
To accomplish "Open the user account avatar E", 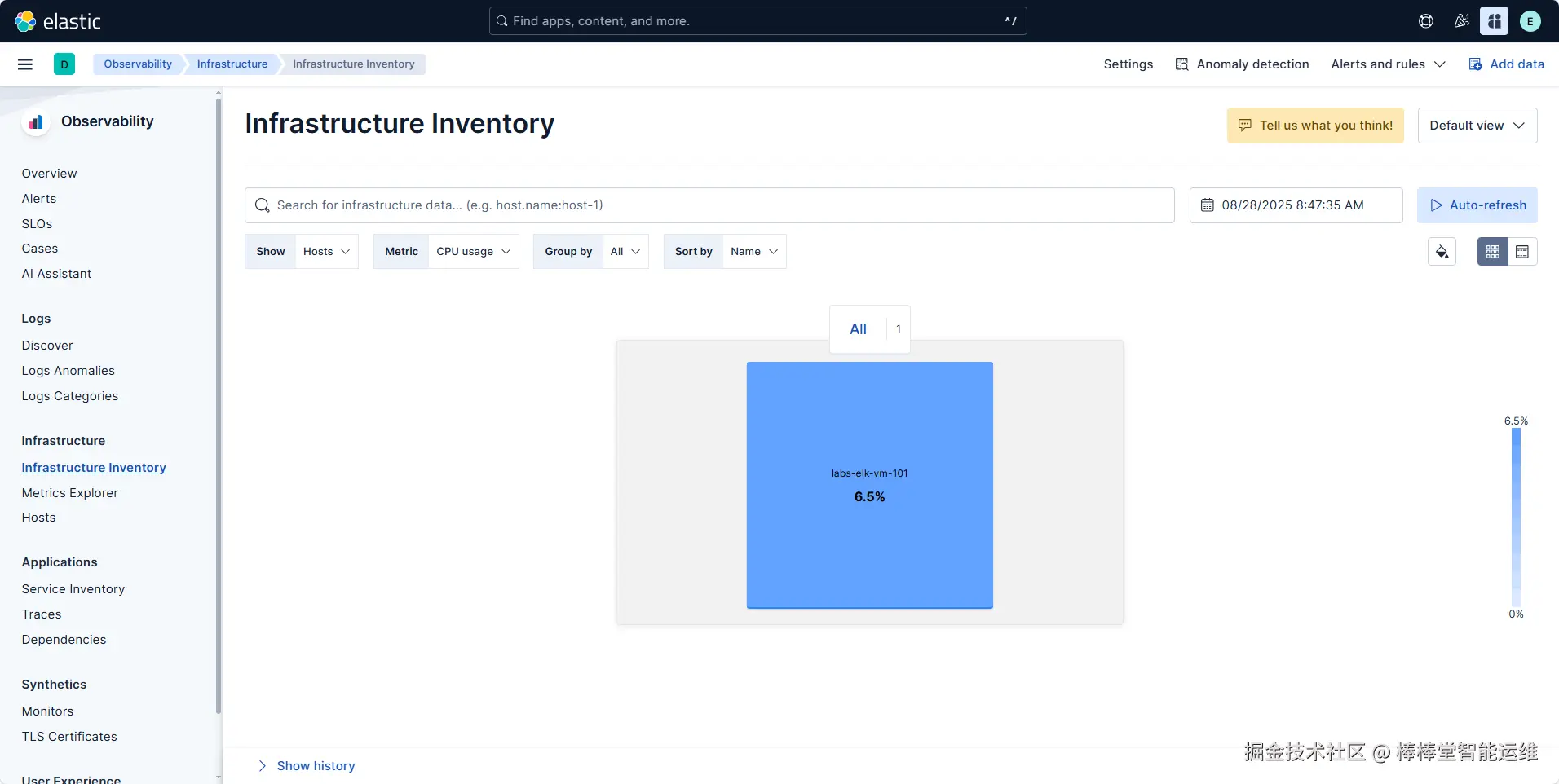I will click(1530, 21).
